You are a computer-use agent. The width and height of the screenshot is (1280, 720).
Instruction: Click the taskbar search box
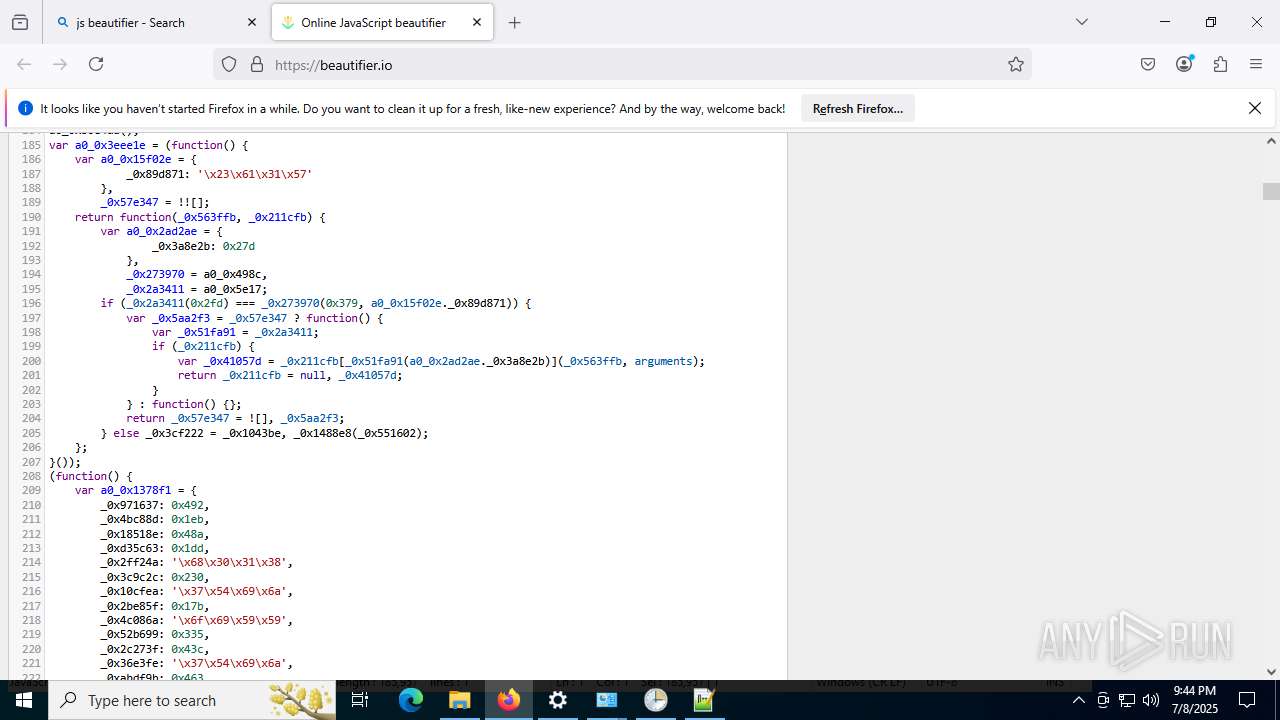click(x=193, y=700)
